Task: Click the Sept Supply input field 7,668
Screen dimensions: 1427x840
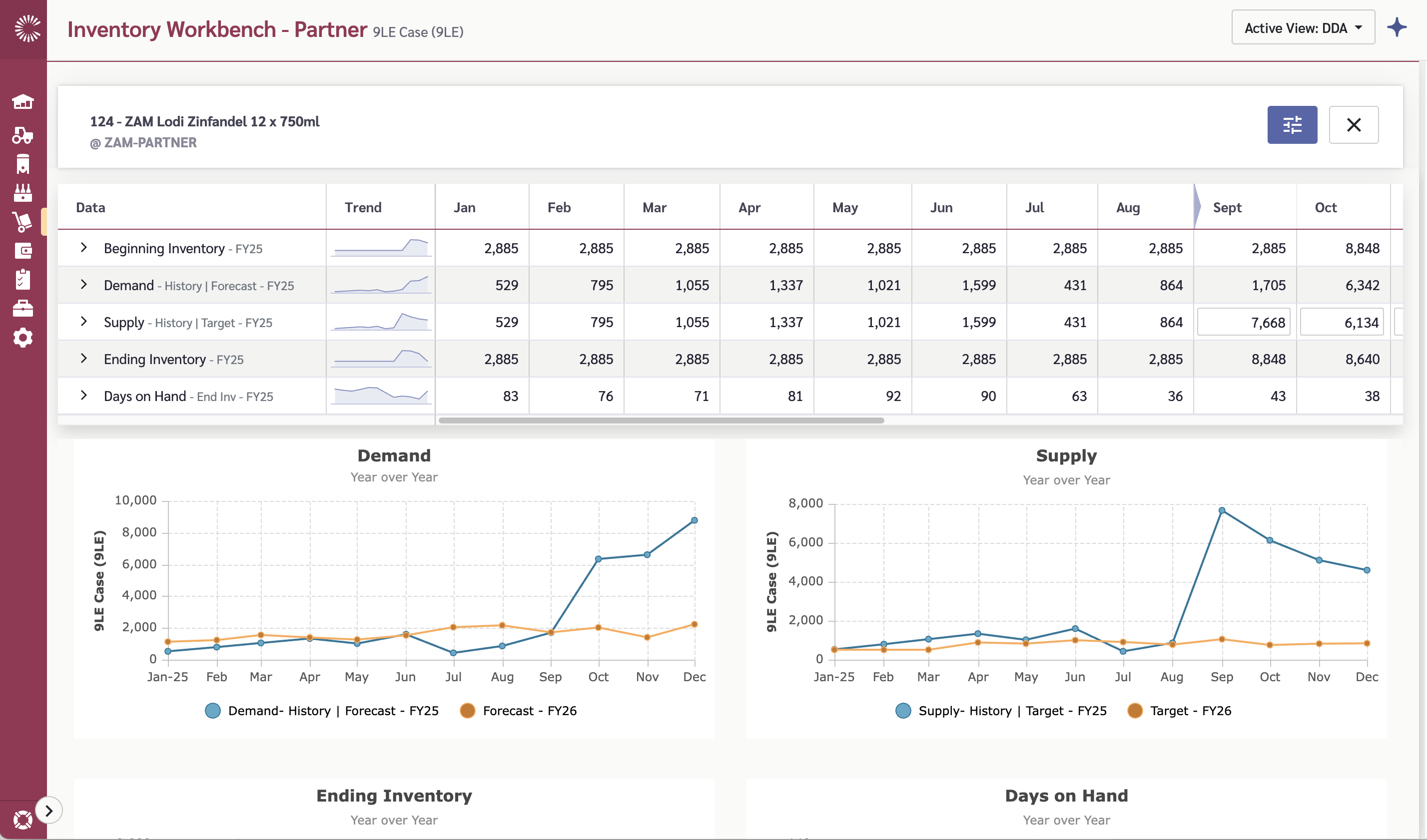Action: click(x=1243, y=322)
